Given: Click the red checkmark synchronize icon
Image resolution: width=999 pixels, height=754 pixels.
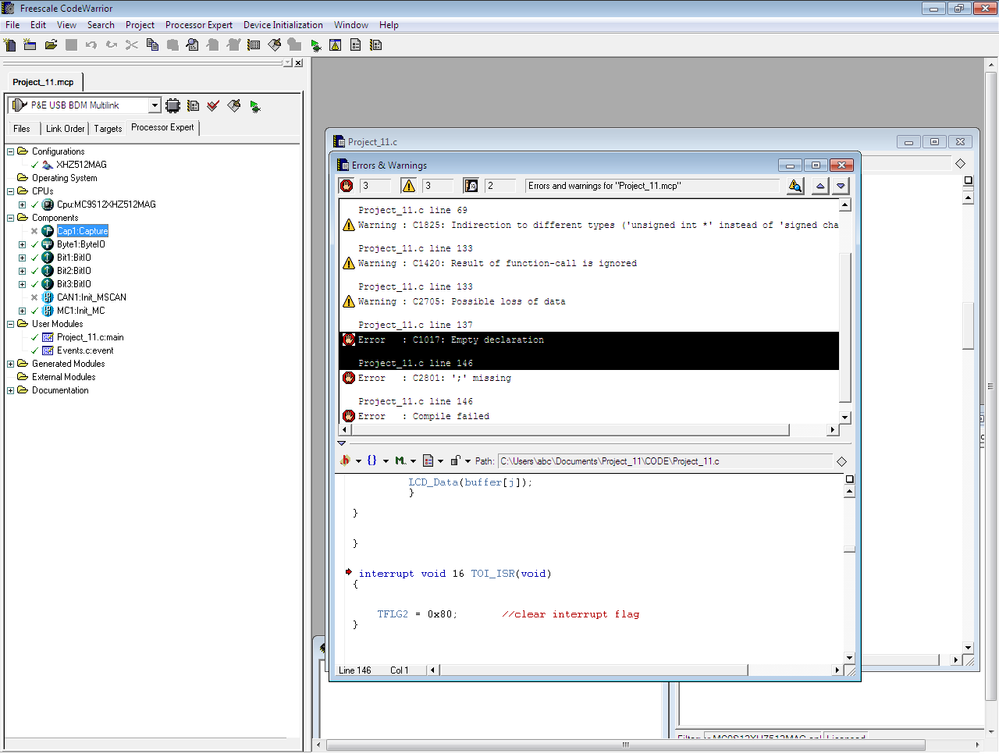Looking at the screenshot, I should (213, 105).
